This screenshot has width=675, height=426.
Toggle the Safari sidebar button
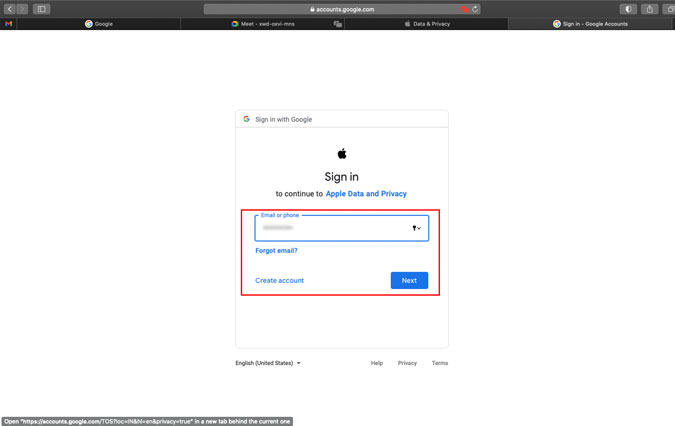tap(41, 9)
